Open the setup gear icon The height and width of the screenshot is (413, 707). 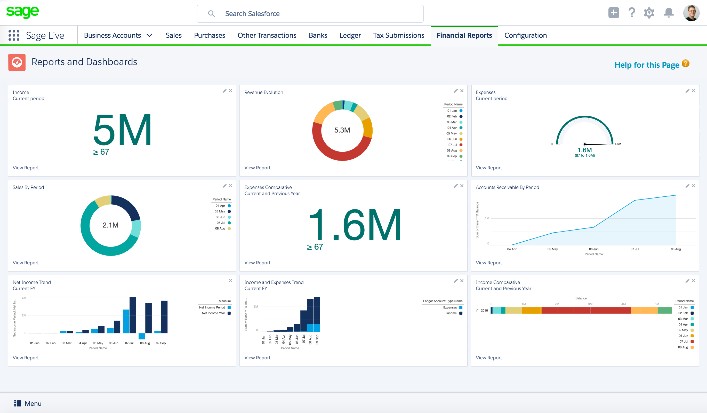click(x=649, y=13)
